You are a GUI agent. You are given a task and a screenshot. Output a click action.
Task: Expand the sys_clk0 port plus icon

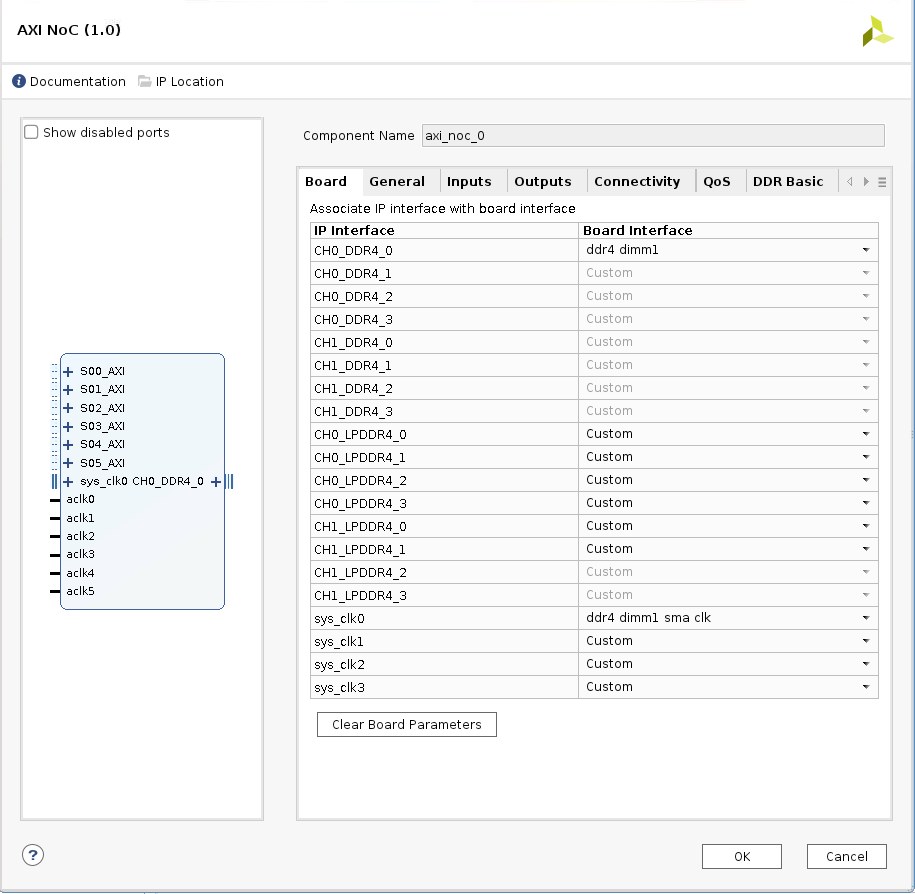68,481
